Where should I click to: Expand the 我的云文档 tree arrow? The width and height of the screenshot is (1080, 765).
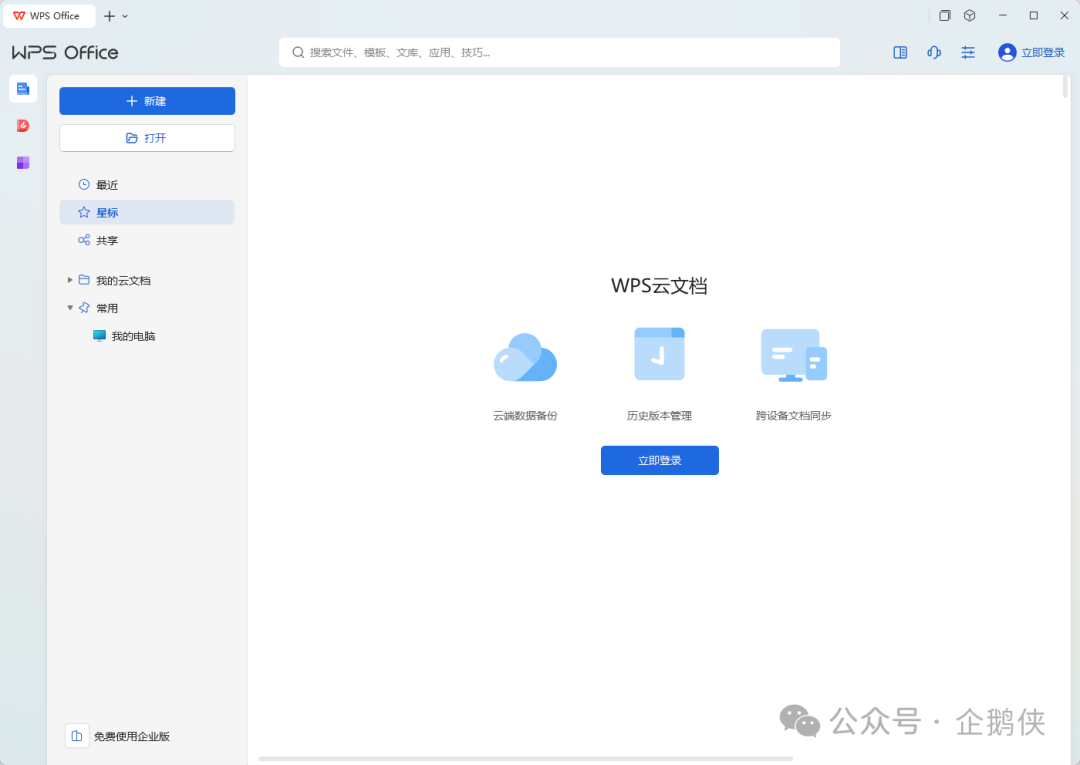(x=70, y=280)
